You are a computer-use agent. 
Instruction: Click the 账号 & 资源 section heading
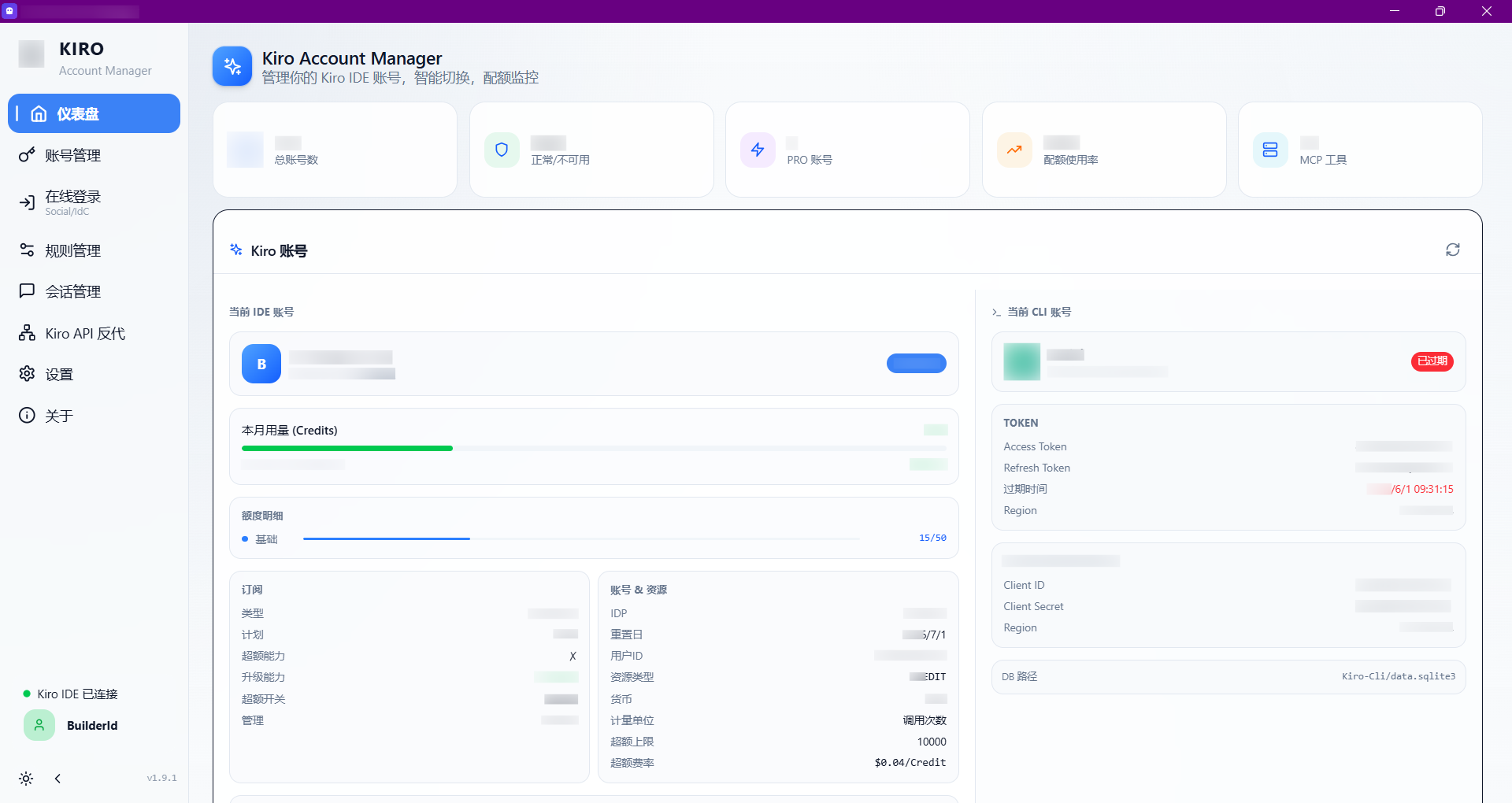pos(639,590)
